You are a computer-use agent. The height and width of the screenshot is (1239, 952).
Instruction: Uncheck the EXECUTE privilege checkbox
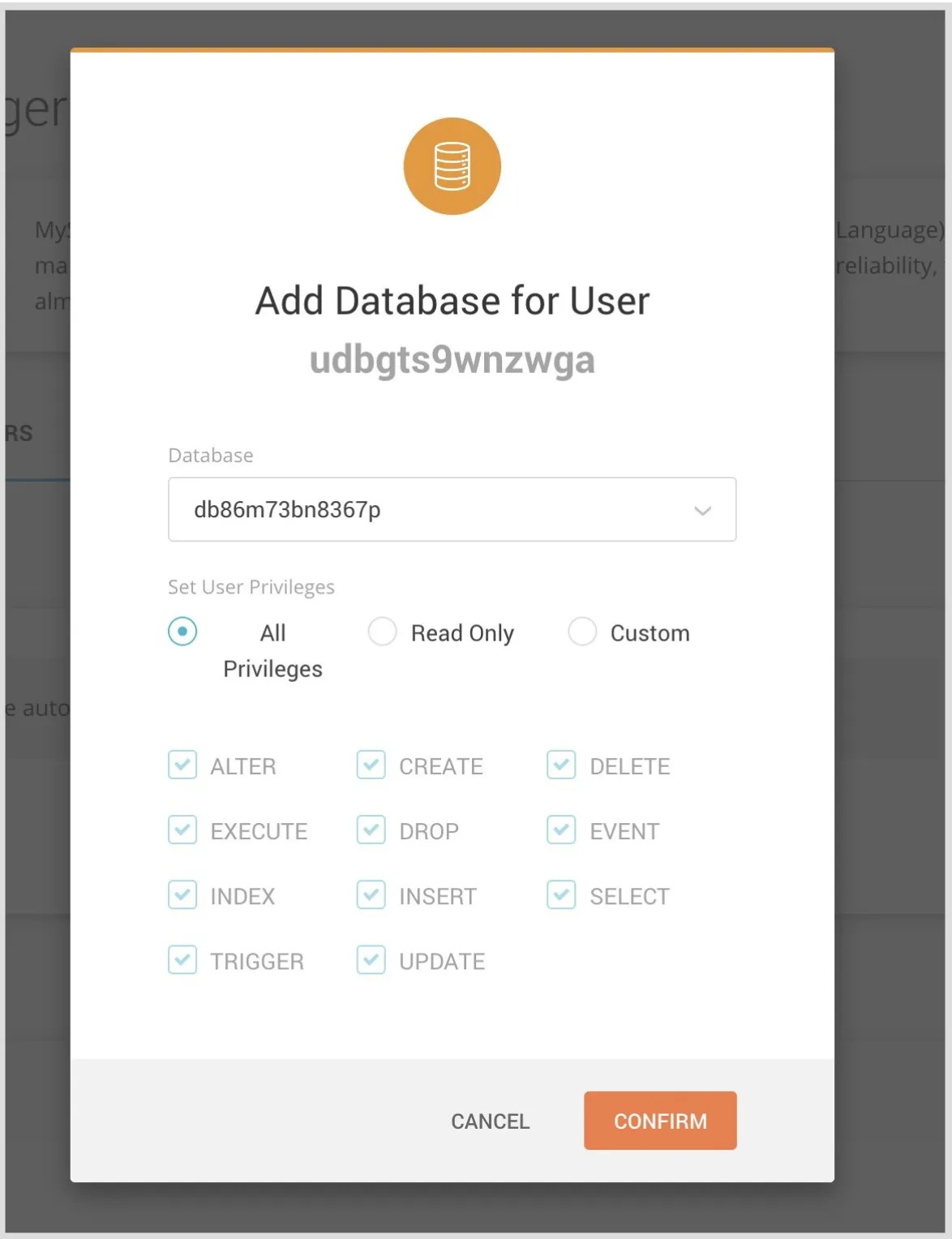(182, 830)
